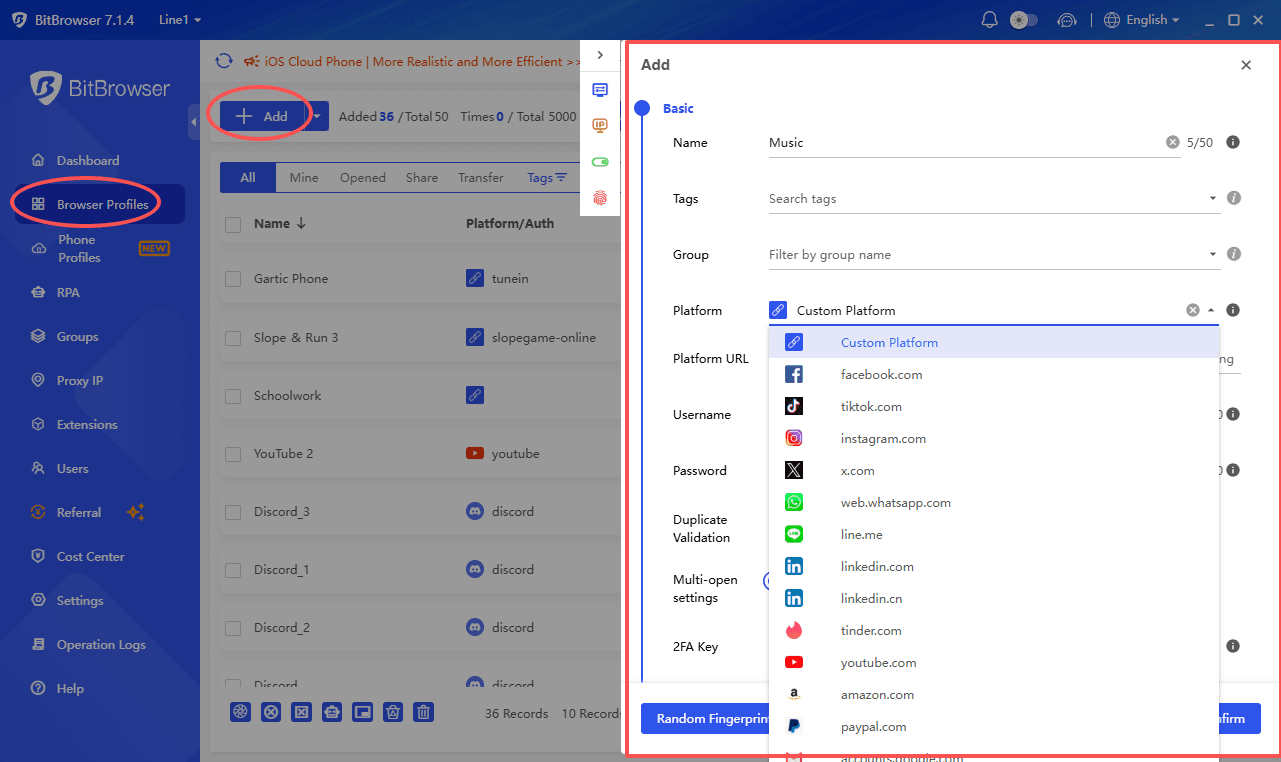Open customer support chat headset icon

pos(1067,20)
